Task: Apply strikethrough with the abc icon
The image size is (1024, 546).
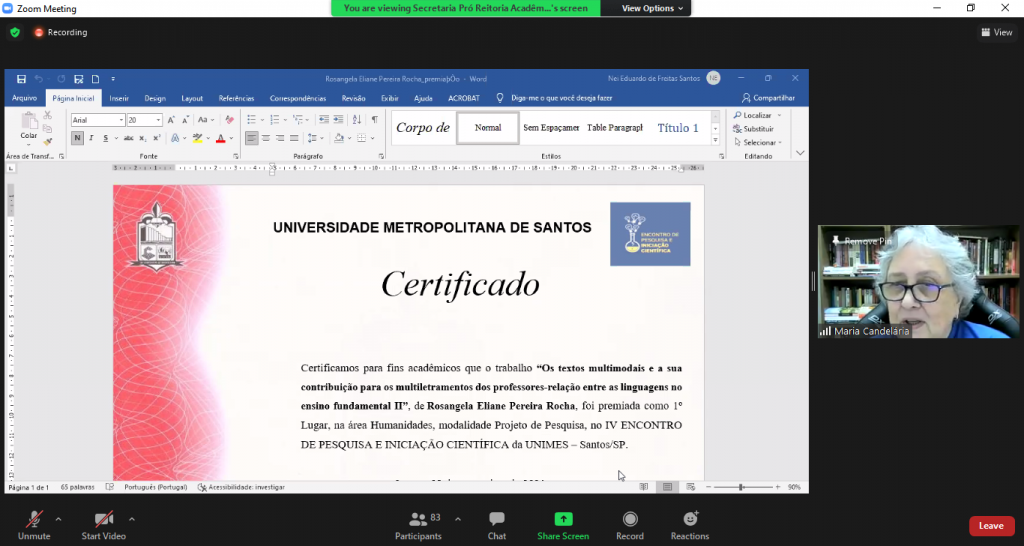Action: pos(129,138)
